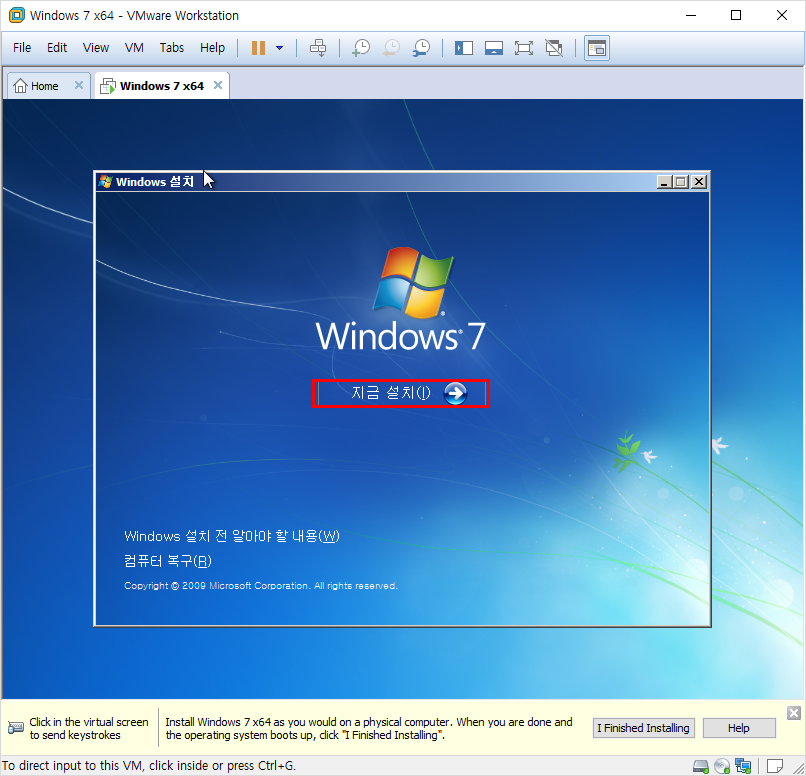This screenshot has height=776, width=806.
Task: Open the File menu
Action: tap(22, 48)
